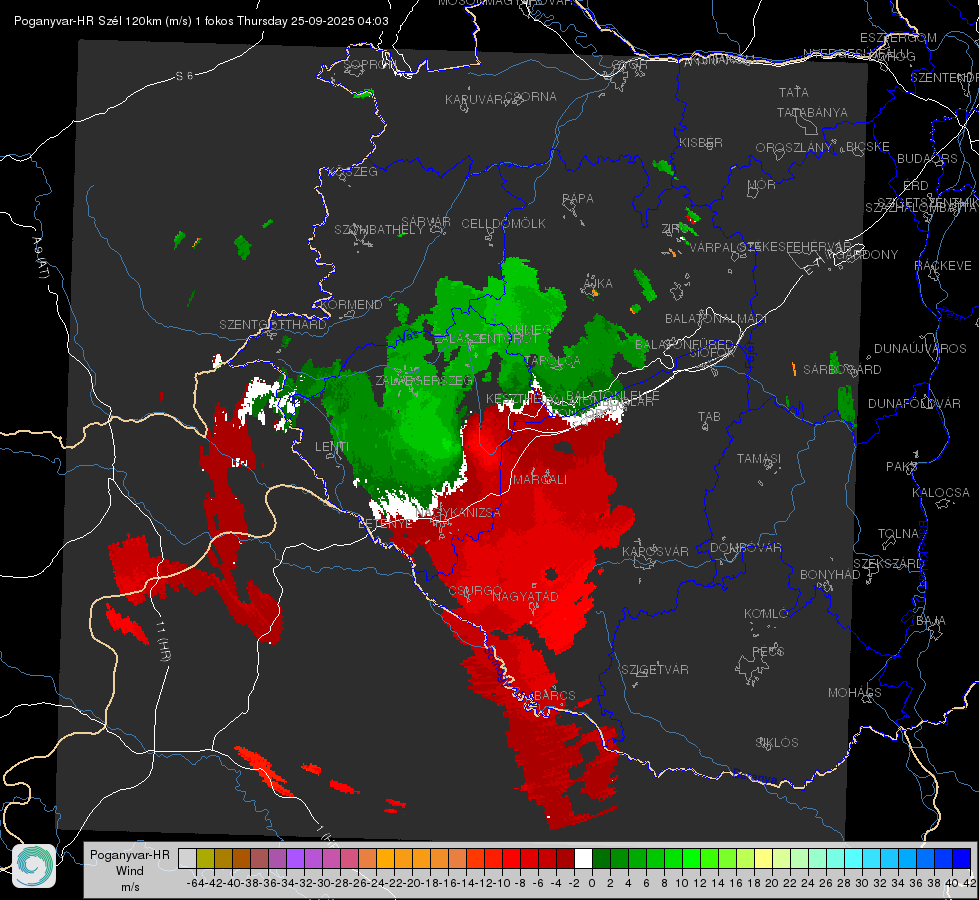This screenshot has height=900, width=979.
Task: Click the white swatch between -2 and 0
Action: (583, 858)
